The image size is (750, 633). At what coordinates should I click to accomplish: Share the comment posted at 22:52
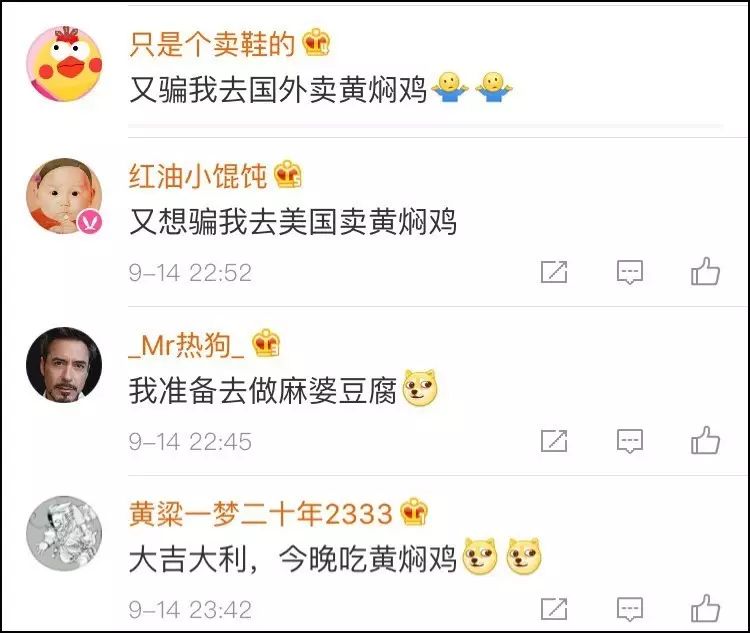coord(554,272)
